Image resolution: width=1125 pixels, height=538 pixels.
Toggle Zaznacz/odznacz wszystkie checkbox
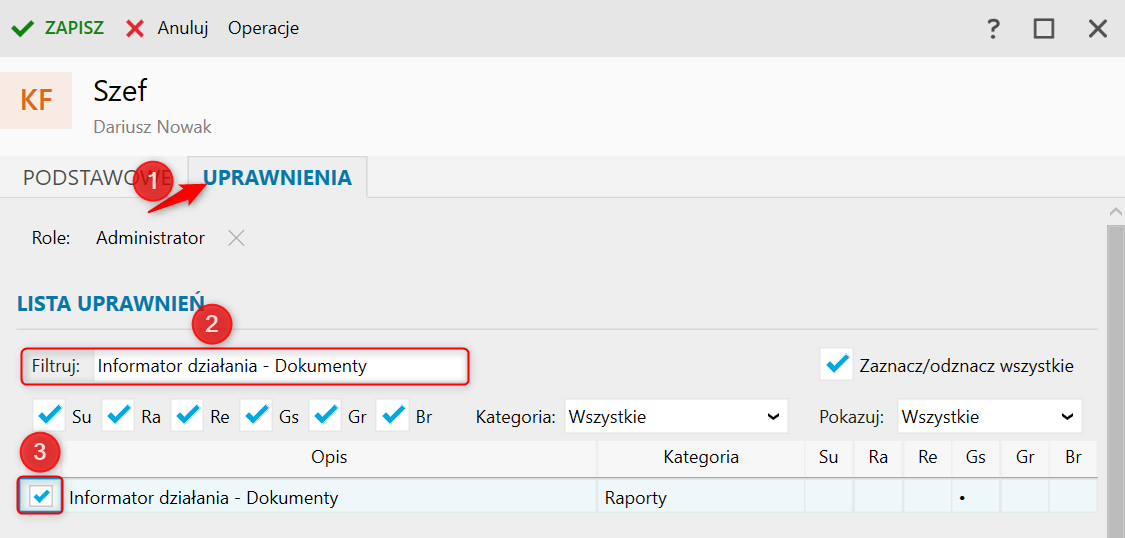tap(836, 366)
